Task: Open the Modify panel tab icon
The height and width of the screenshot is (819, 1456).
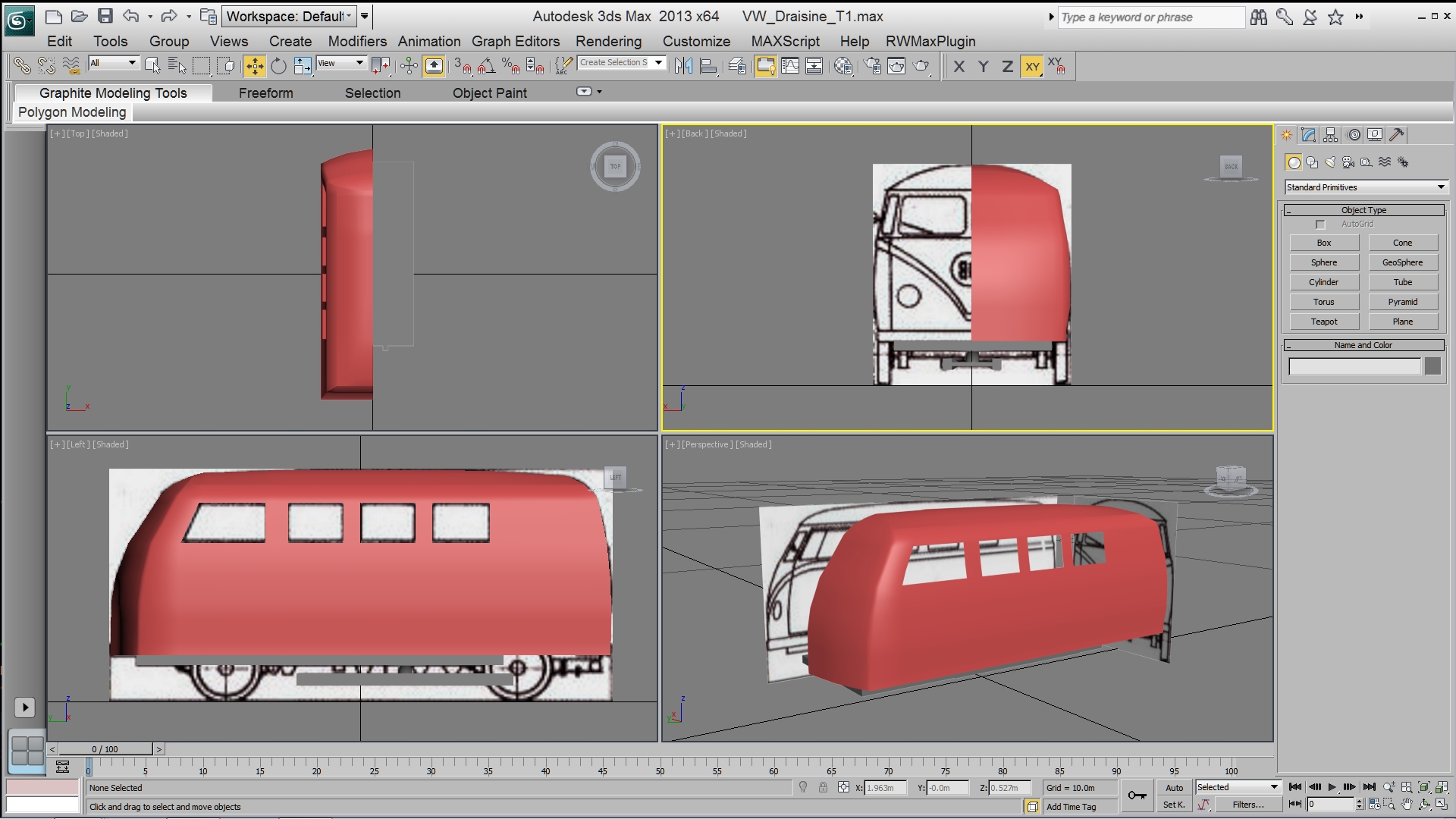Action: [x=1309, y=135]
